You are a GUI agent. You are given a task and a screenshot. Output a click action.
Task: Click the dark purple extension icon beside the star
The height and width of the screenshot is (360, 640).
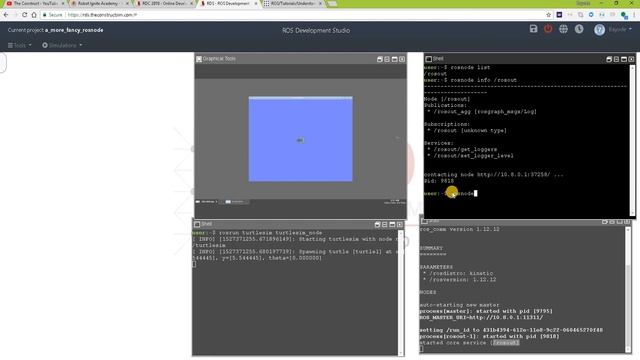559,15
